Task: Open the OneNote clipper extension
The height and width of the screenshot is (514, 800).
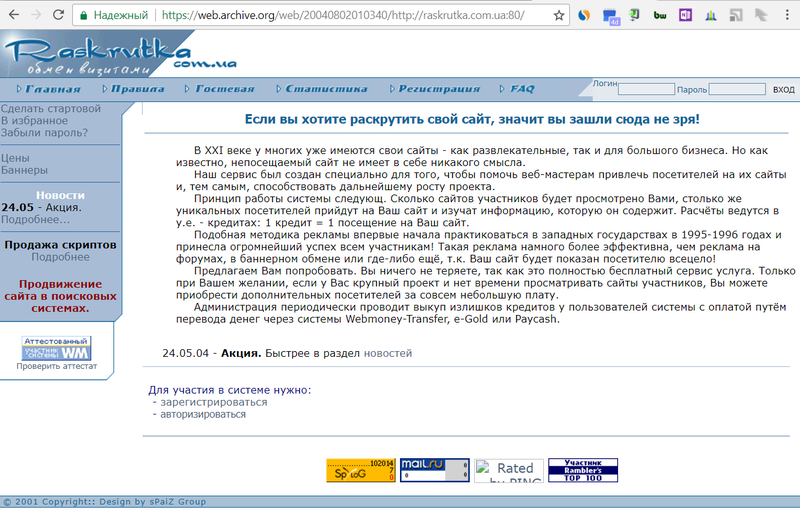Action: (x=685, y=15)
